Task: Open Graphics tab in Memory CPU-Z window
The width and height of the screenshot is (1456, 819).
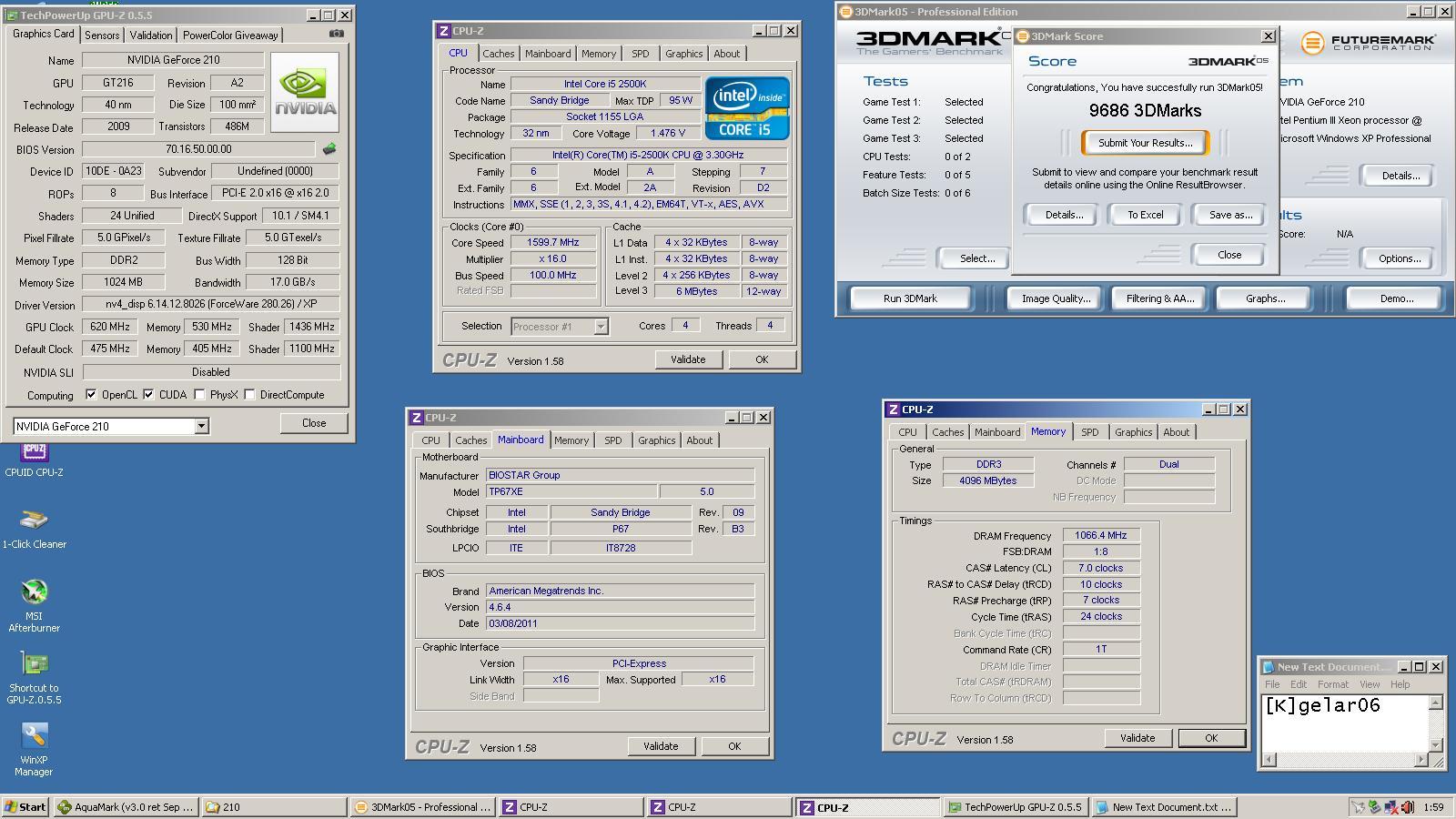Action: [1134, 432]
